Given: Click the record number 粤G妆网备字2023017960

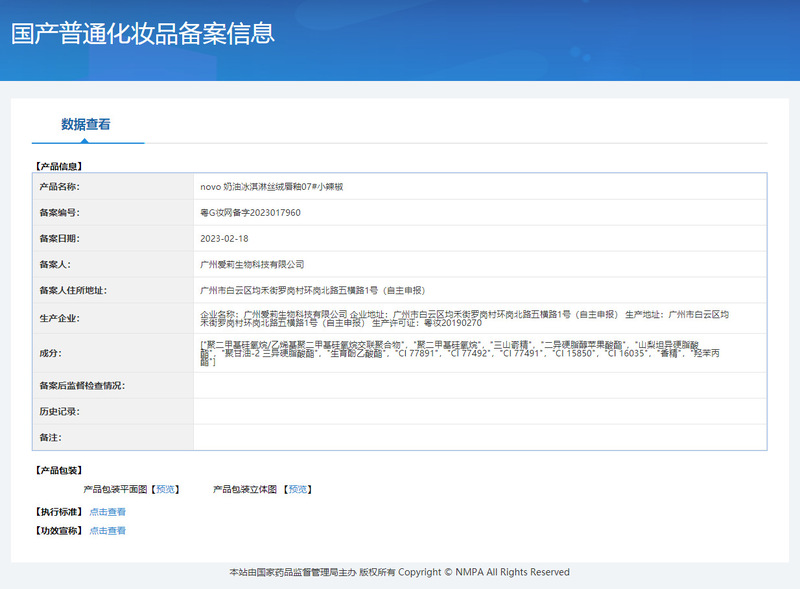Looking at the screenshot, I should tap(250, 213).
